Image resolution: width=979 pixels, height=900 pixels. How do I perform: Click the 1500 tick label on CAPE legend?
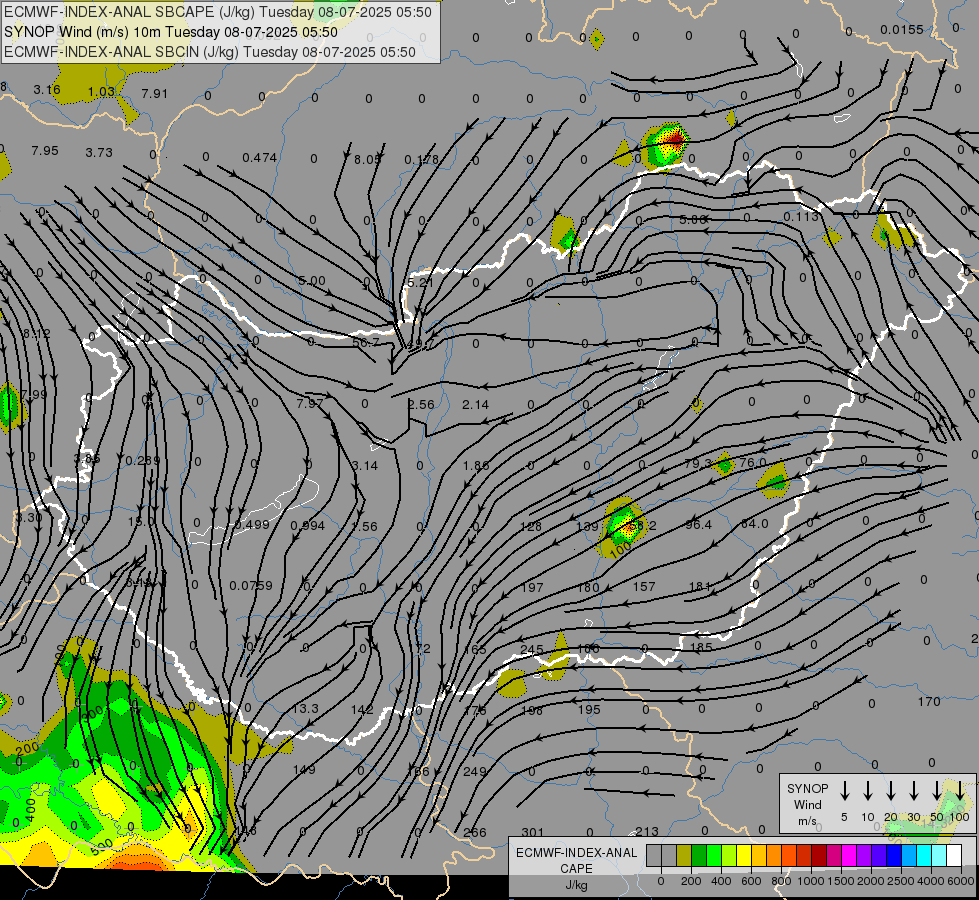(x=840, y=881)
